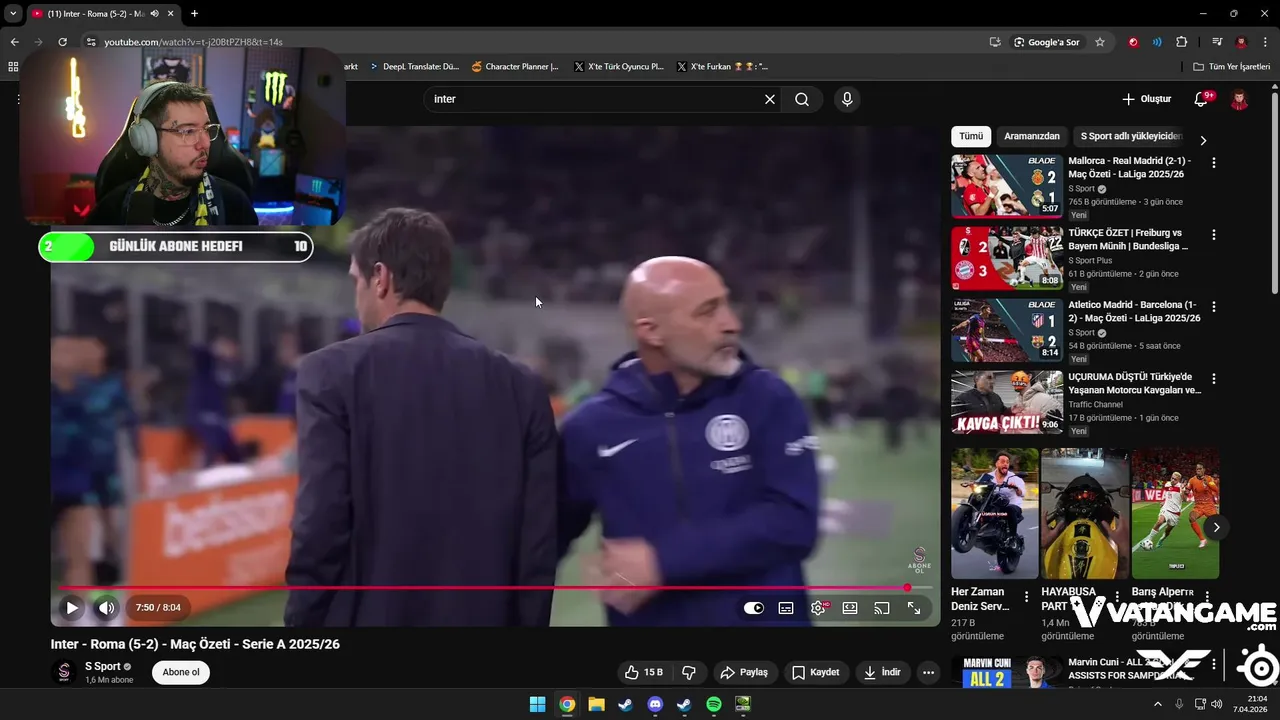
Task: Click the Paylaş share button
Action: click(744, 672)
